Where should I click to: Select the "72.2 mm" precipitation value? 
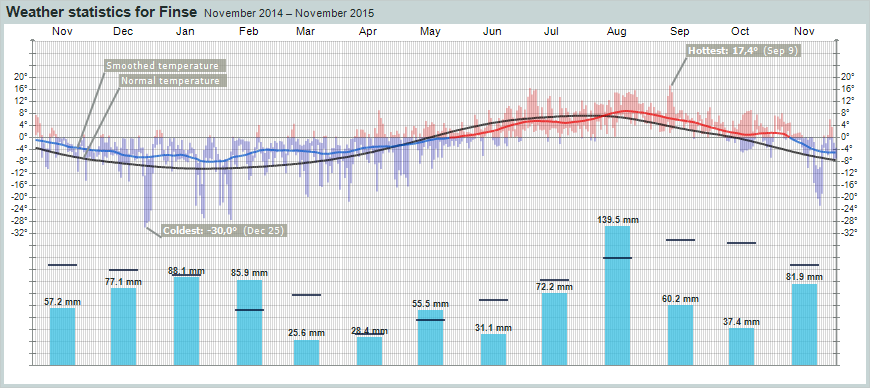click(x=554, y=287)
